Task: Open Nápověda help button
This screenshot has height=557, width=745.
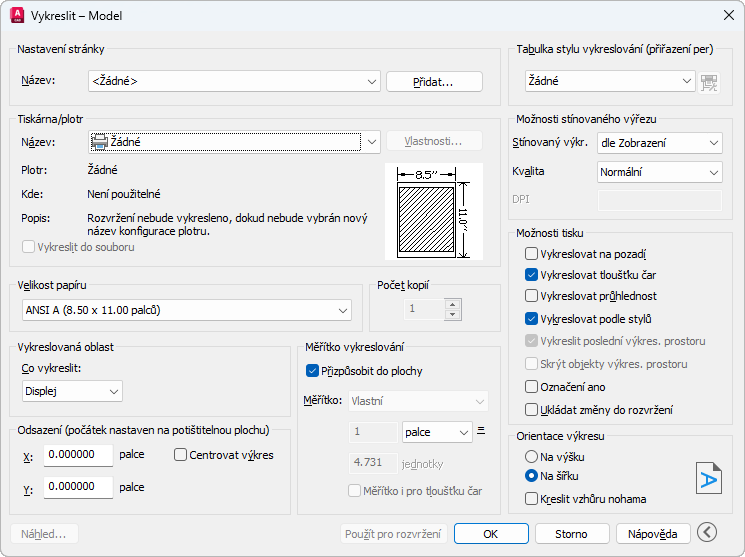Action: pyautogui.click(x=653, y=534)
